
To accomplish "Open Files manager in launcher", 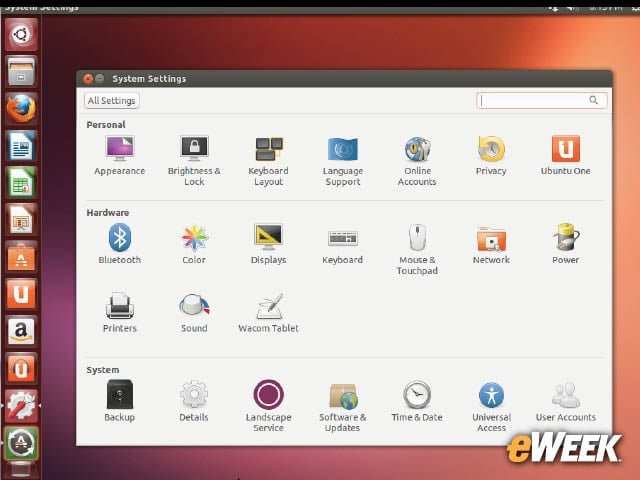I will pos(21,71).
